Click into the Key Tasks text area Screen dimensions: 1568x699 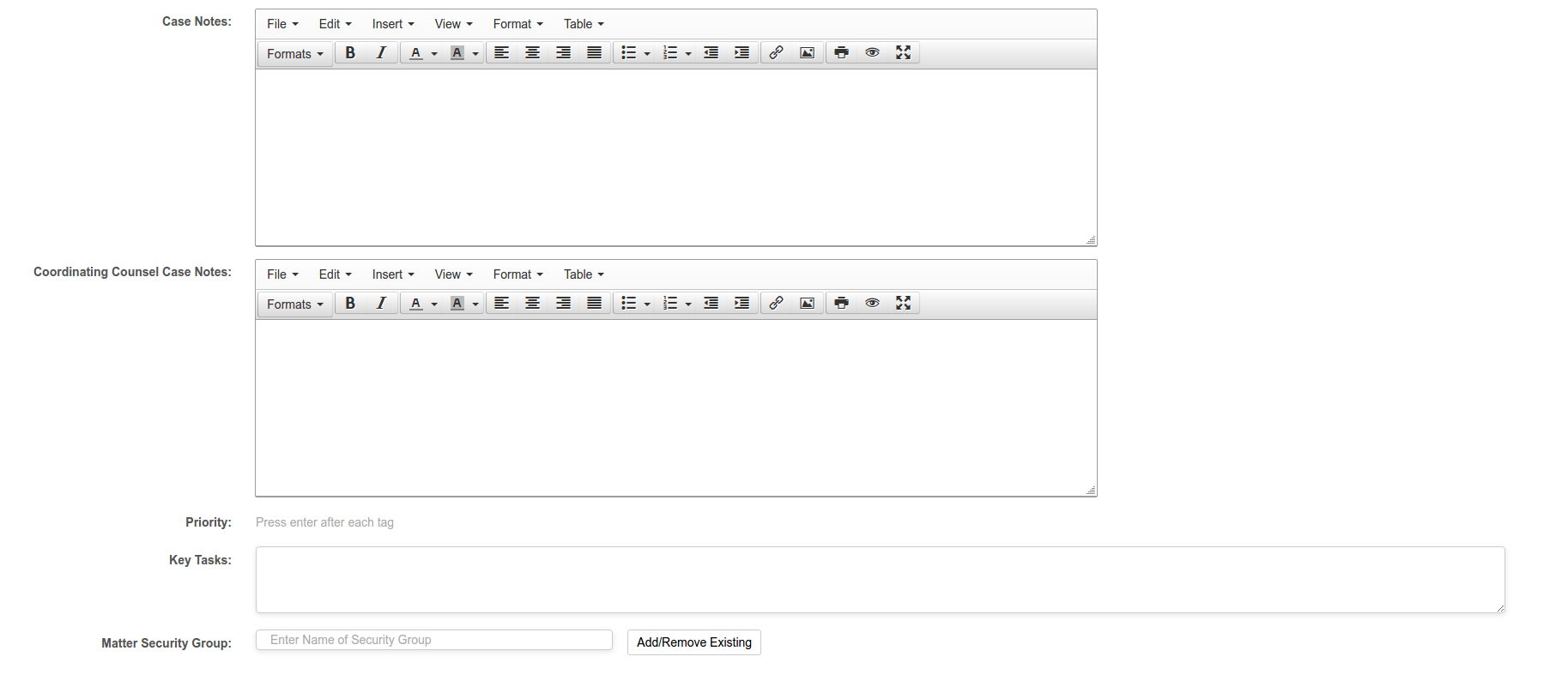[x=881, y=580]
